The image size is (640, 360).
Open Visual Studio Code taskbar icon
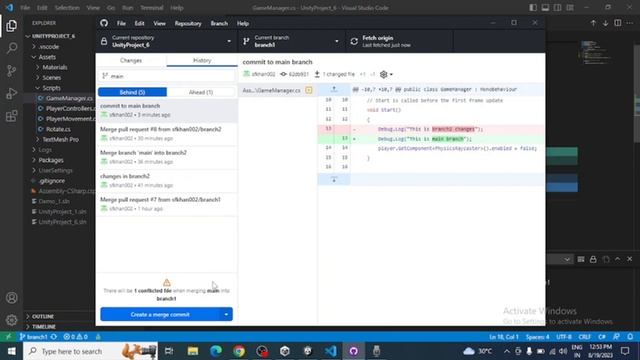click(x=331, y=351)
